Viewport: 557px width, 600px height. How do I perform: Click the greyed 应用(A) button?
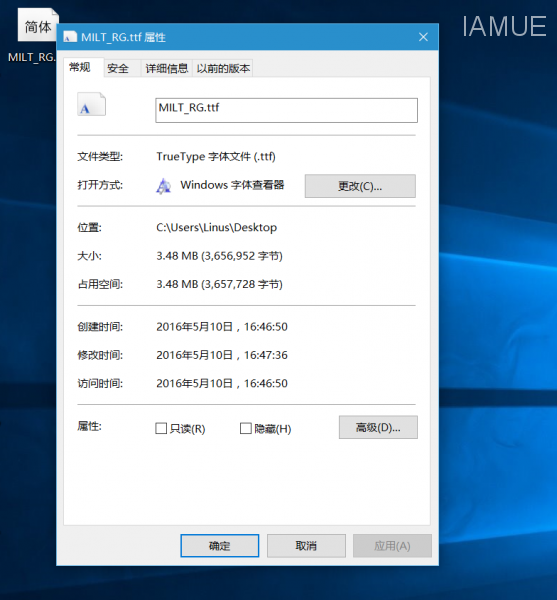[x=392, y=546]
